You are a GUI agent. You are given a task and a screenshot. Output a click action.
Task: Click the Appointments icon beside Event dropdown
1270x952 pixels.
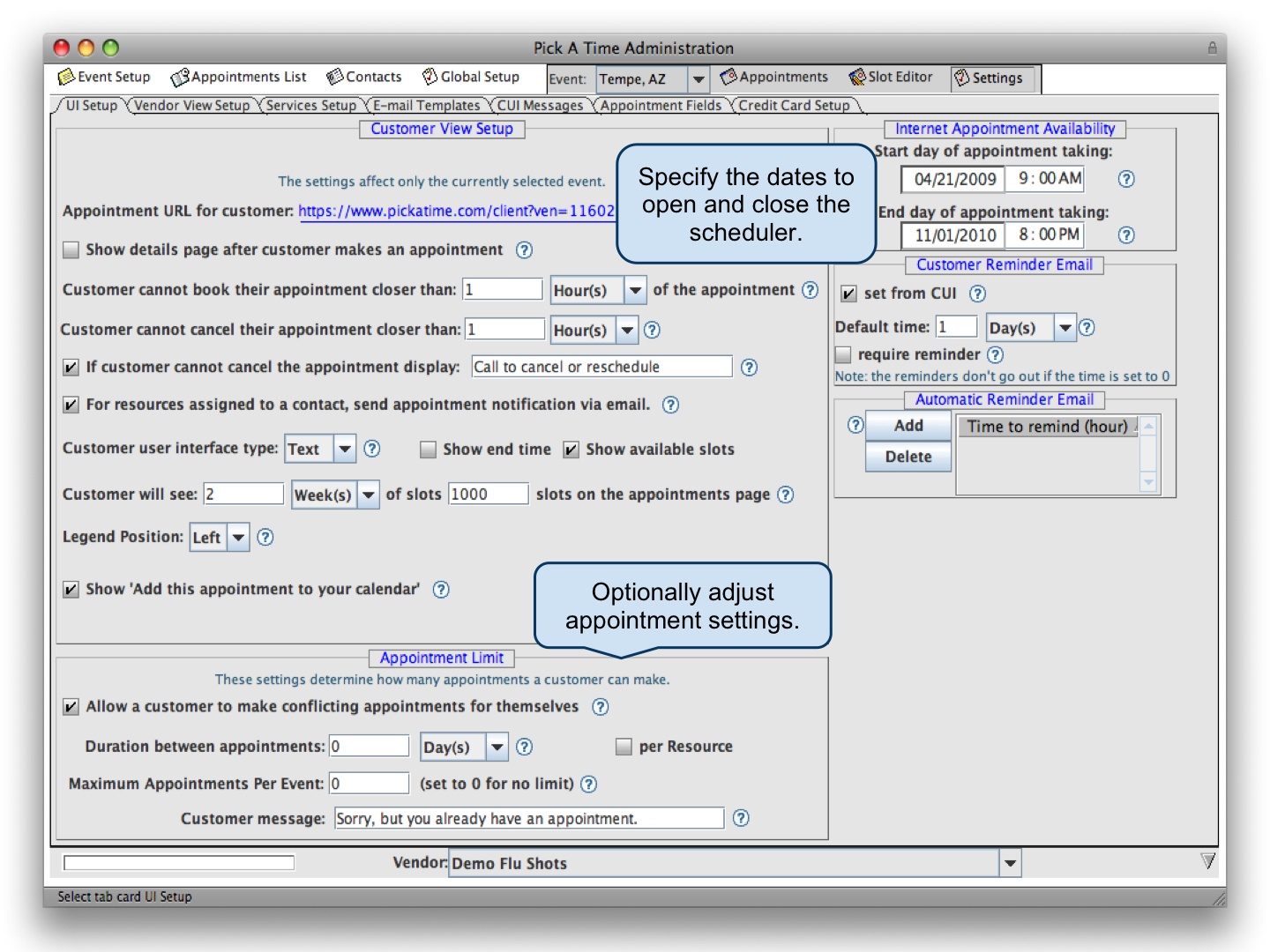click(x=728, y=78)
